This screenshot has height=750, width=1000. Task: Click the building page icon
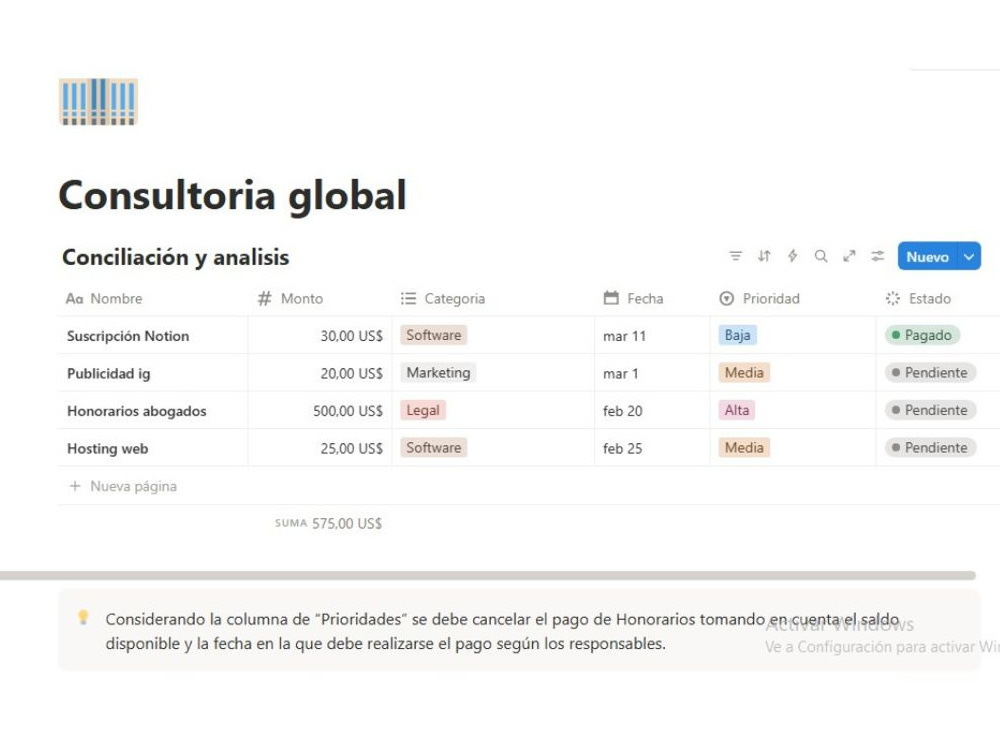click(98, 101)
